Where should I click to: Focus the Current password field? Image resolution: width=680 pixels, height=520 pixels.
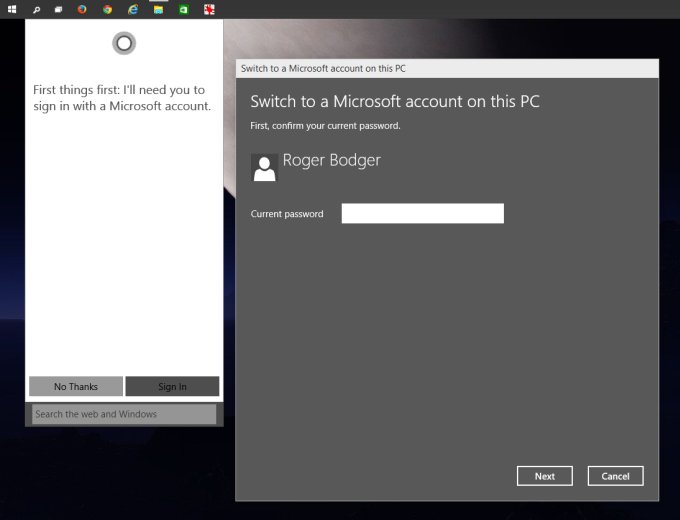coord(423,213)
